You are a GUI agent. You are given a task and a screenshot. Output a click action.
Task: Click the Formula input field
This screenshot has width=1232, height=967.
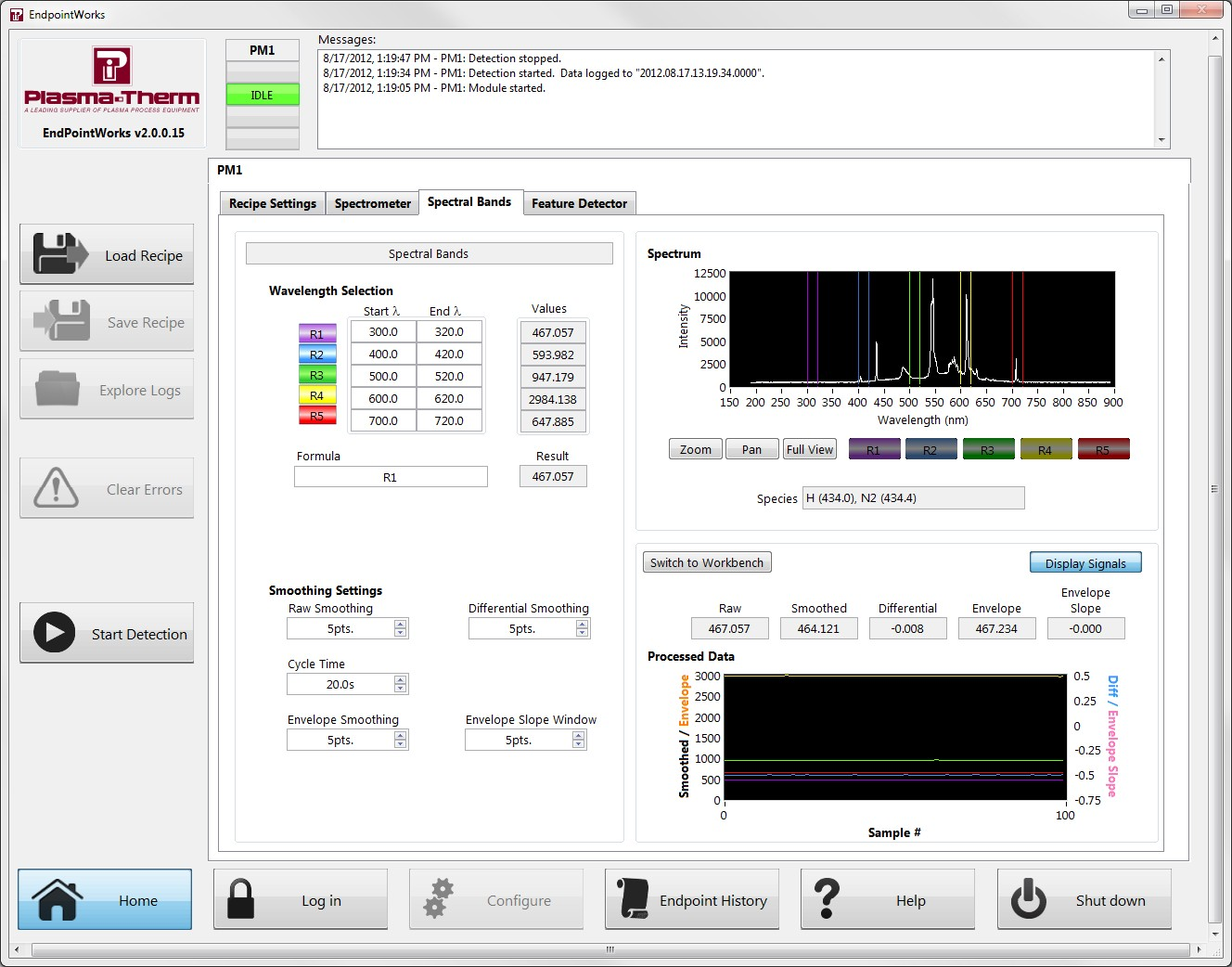390,477
